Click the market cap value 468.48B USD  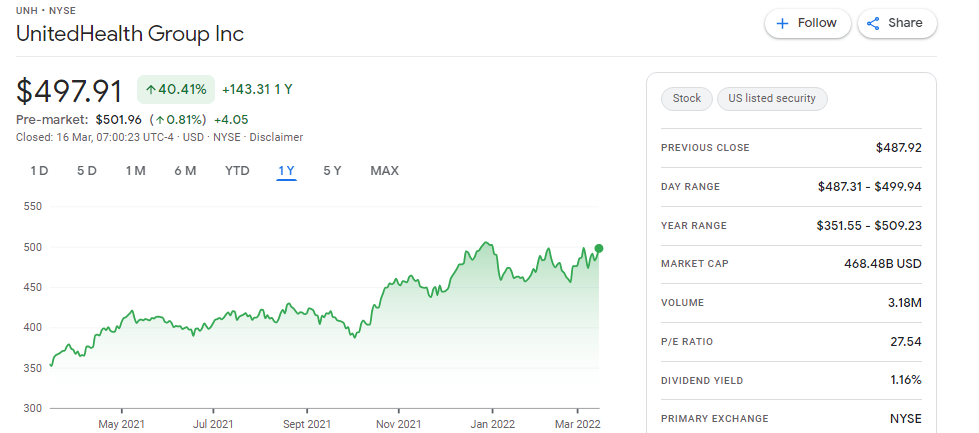883,264
